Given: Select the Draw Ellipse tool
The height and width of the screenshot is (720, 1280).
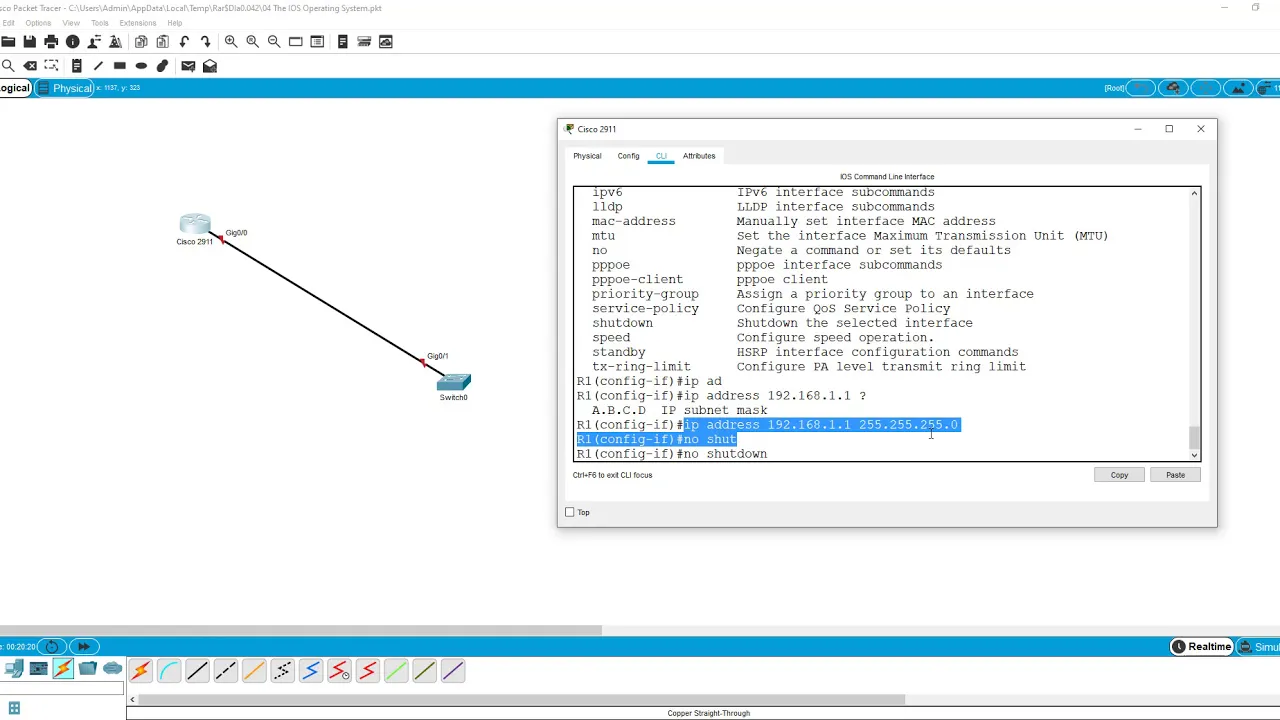Looking at the screenshot, I should pyautogui.click(x=141, y=66).
